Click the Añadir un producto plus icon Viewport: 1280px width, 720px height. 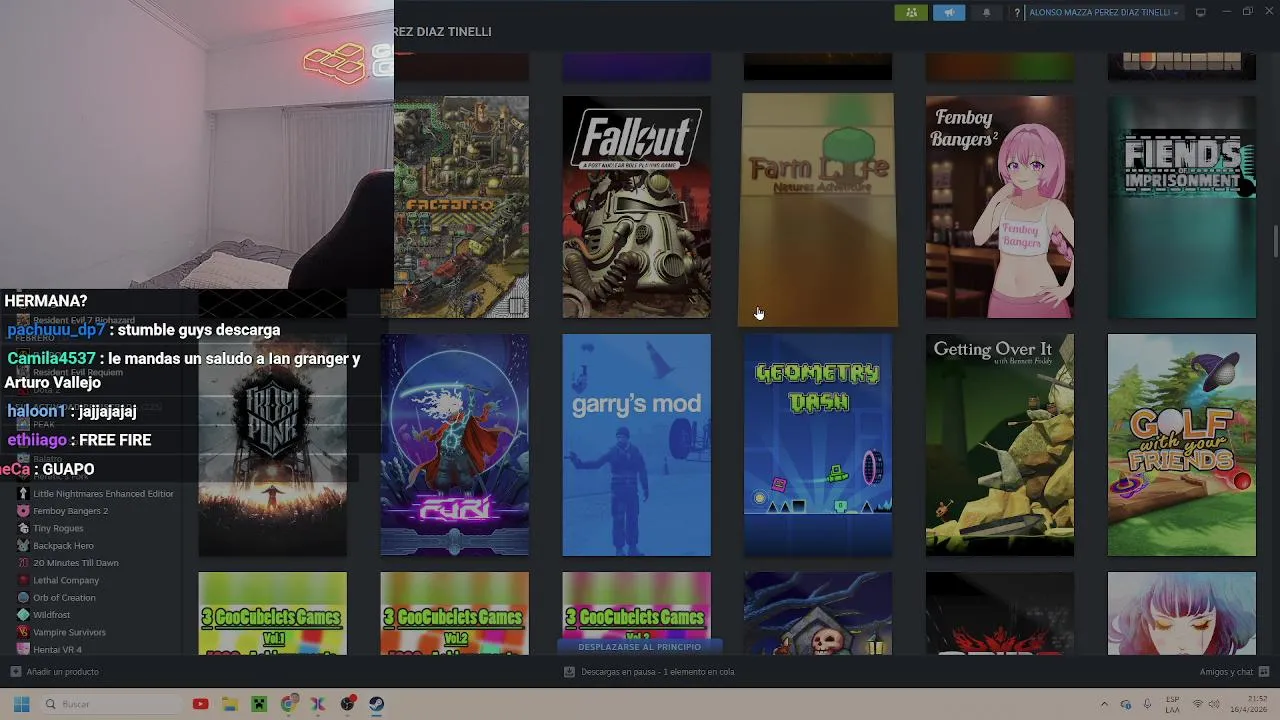pos(15,672)
